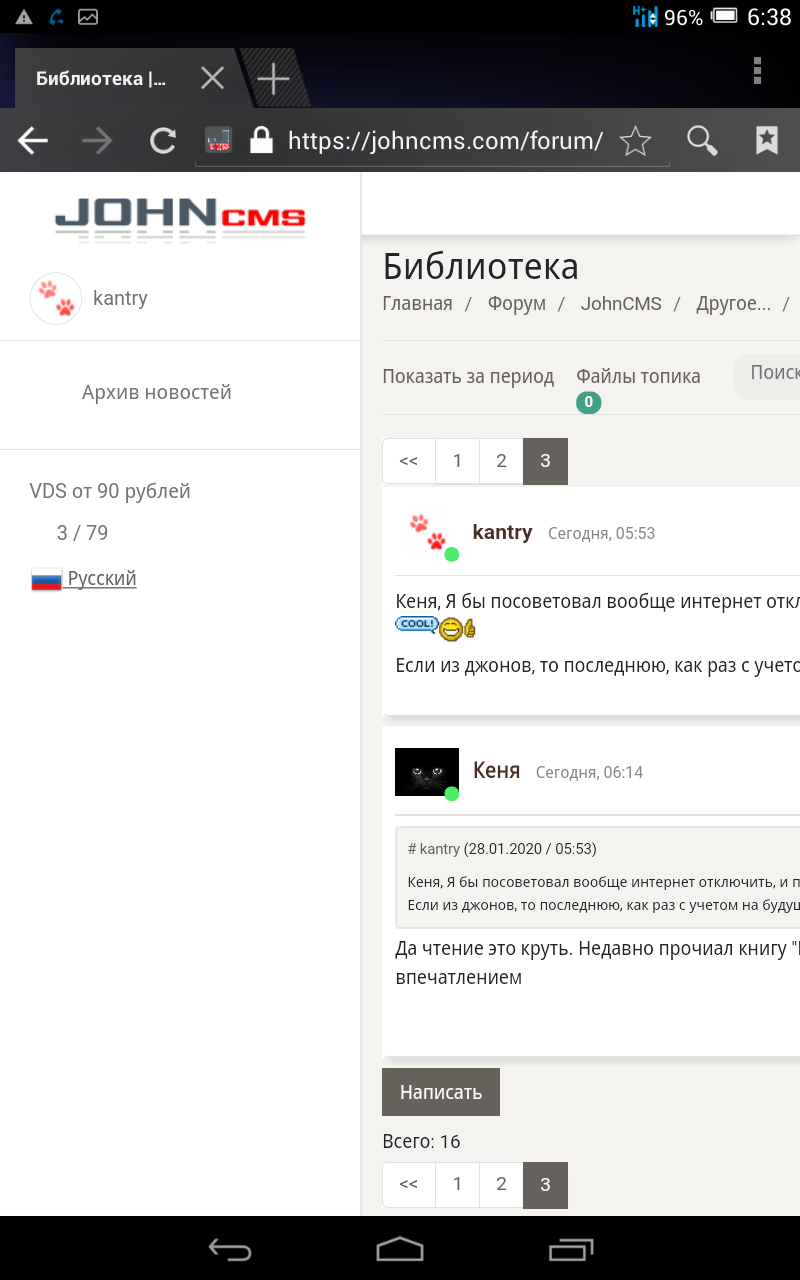800x1280 pixels.
Task: Reload the page with the refresh icon
Action: point(162,141)
